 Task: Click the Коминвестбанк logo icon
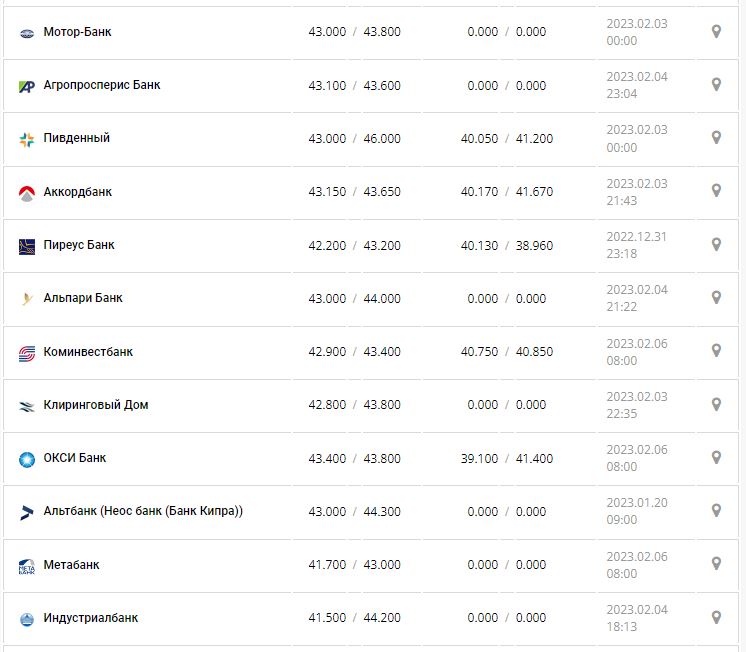[27, 352]
